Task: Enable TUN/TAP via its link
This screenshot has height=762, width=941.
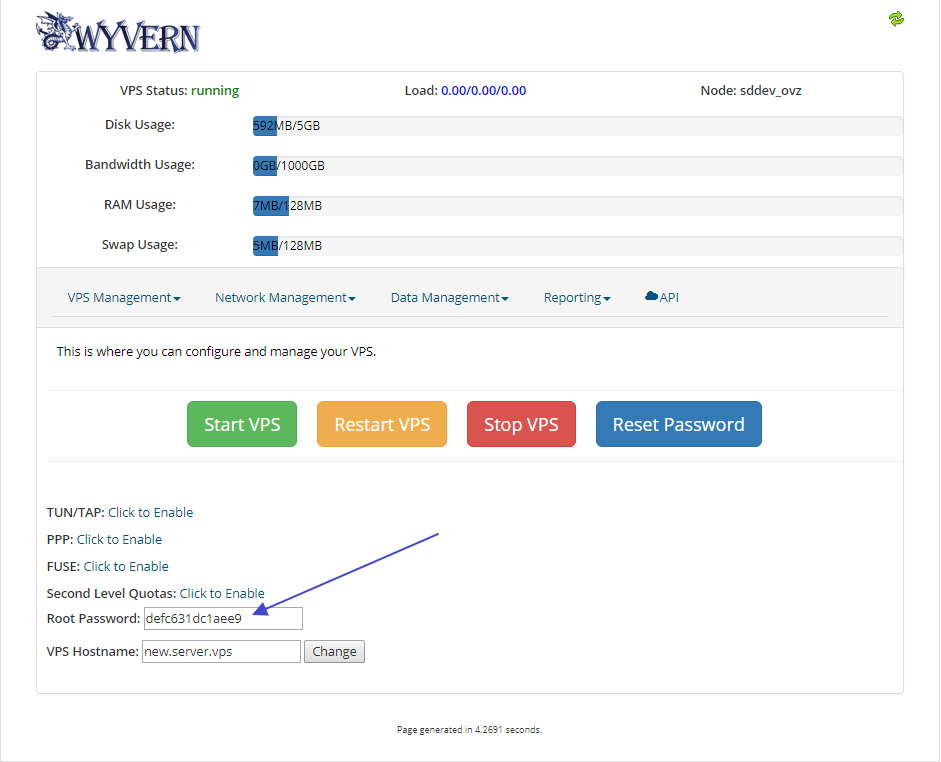Action: pos(151,512)
